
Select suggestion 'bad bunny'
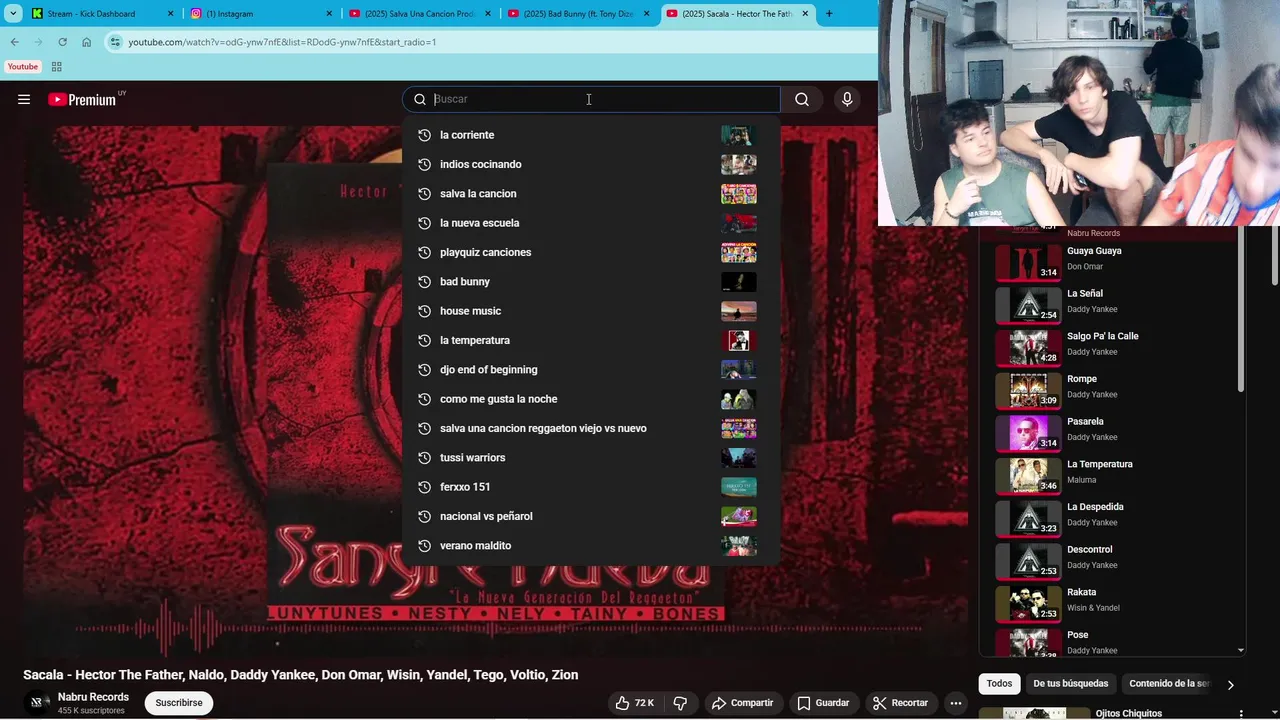click(591, 282)
